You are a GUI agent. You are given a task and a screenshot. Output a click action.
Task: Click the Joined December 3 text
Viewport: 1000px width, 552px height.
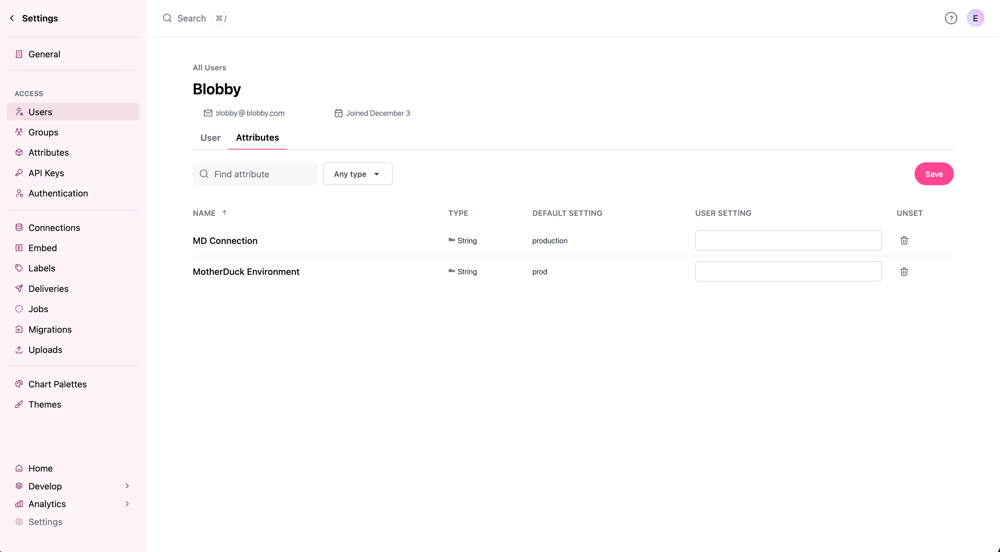pyautogui.click(x=378, y=113)
